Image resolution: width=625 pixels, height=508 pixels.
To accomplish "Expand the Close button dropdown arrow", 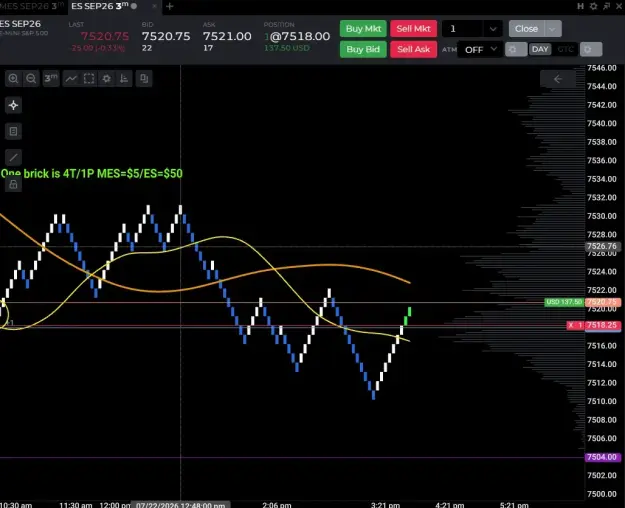I will pos(553,29).
